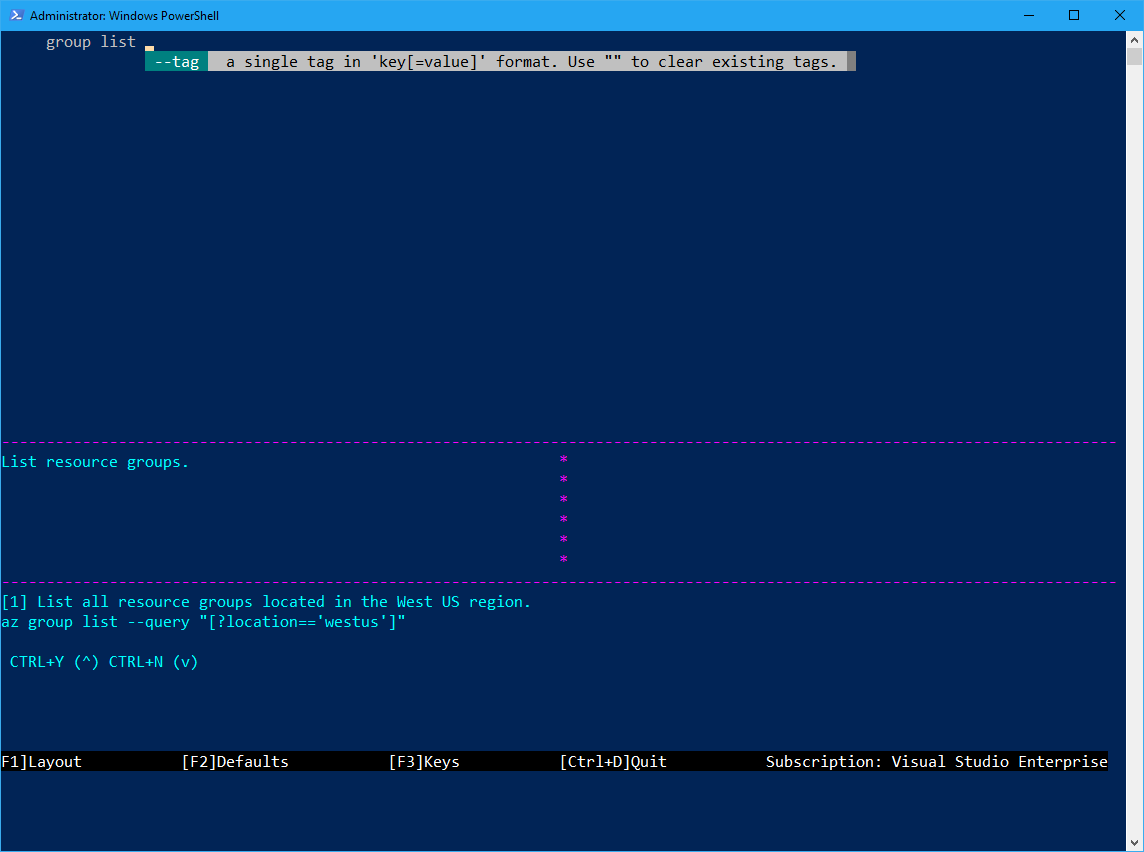The width and height of the screenshot is (1144, 852).
Task: Click the Subscription: Visual Studio Enterprise status
Action: point(936,762)
